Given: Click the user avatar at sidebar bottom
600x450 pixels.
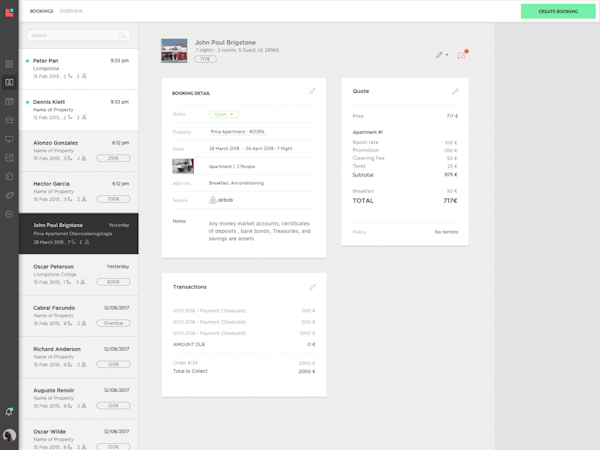Looking at the screenshot, I should coord(10,436).
